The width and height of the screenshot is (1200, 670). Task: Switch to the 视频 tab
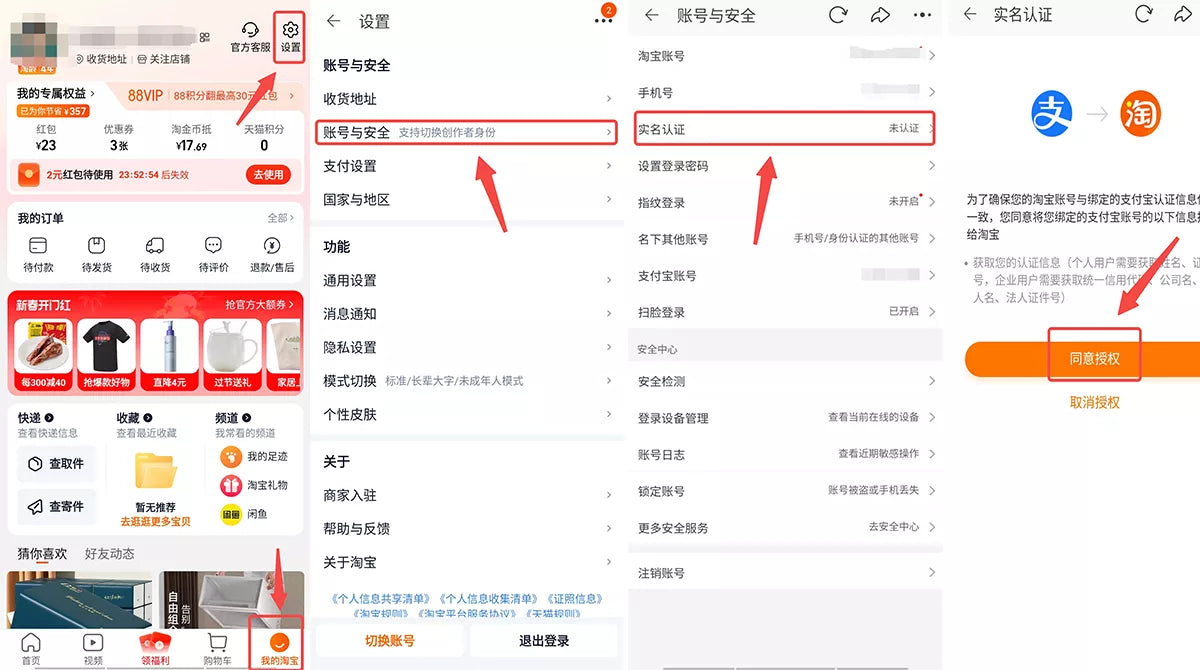pos(93,648)
